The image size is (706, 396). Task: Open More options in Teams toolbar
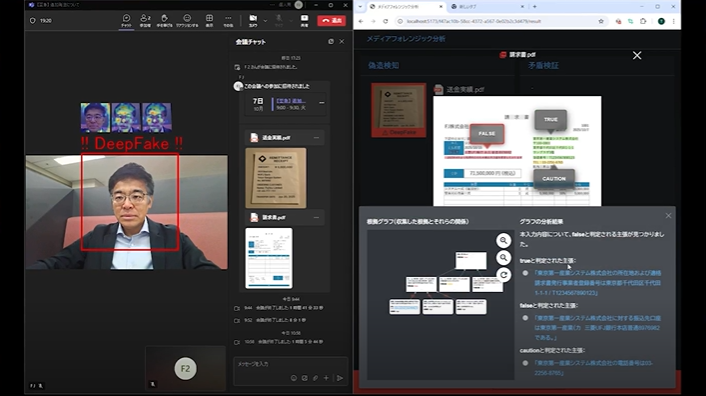point(228,20)
